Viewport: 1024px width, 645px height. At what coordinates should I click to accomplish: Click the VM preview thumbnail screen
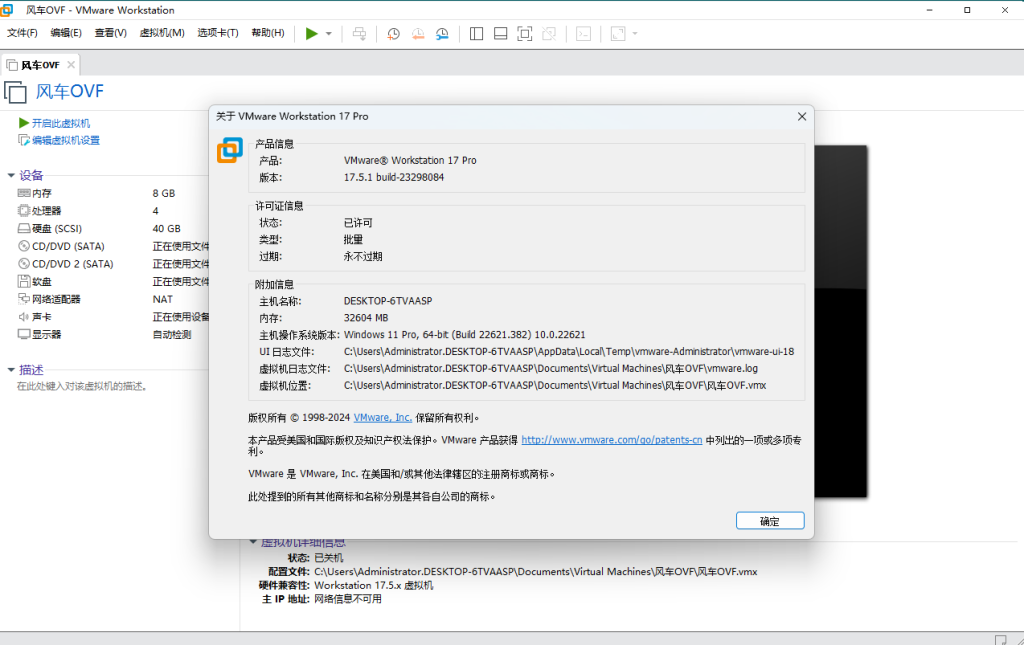840,321
